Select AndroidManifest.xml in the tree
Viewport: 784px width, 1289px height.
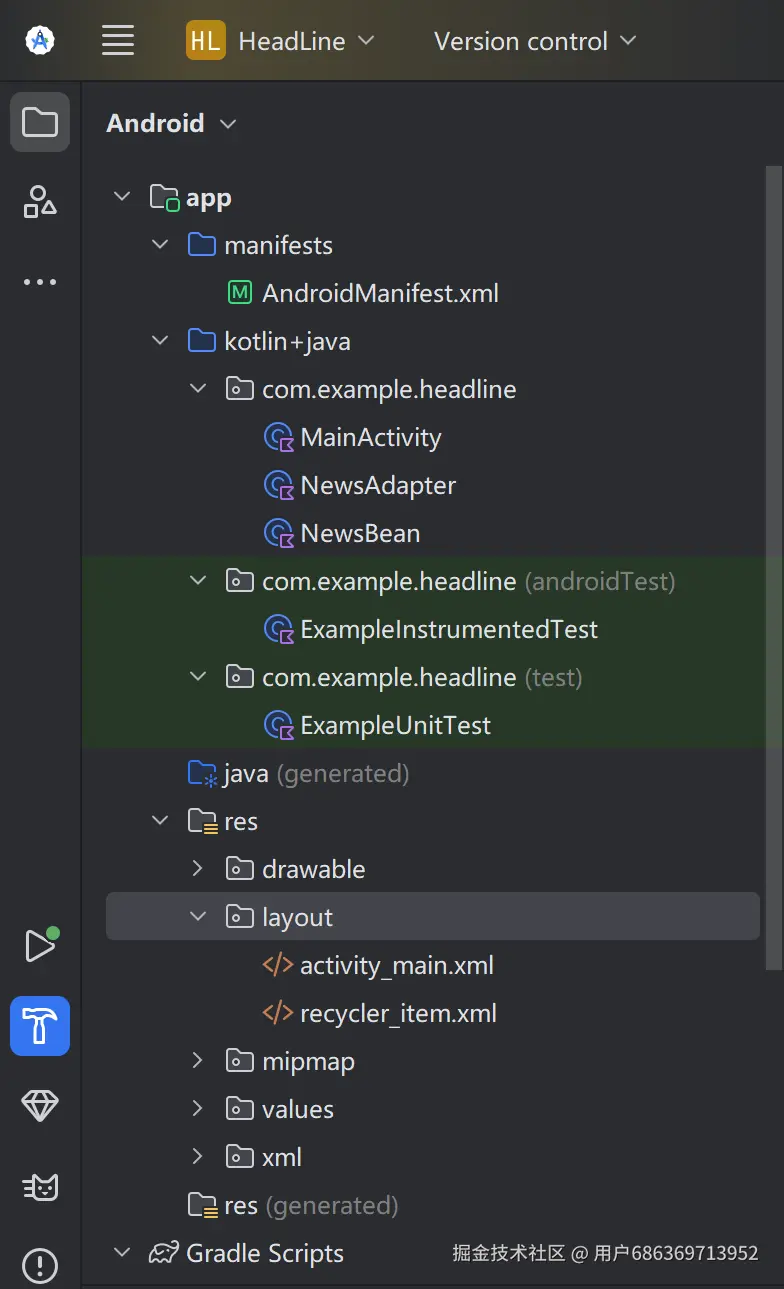coord(380,294)
